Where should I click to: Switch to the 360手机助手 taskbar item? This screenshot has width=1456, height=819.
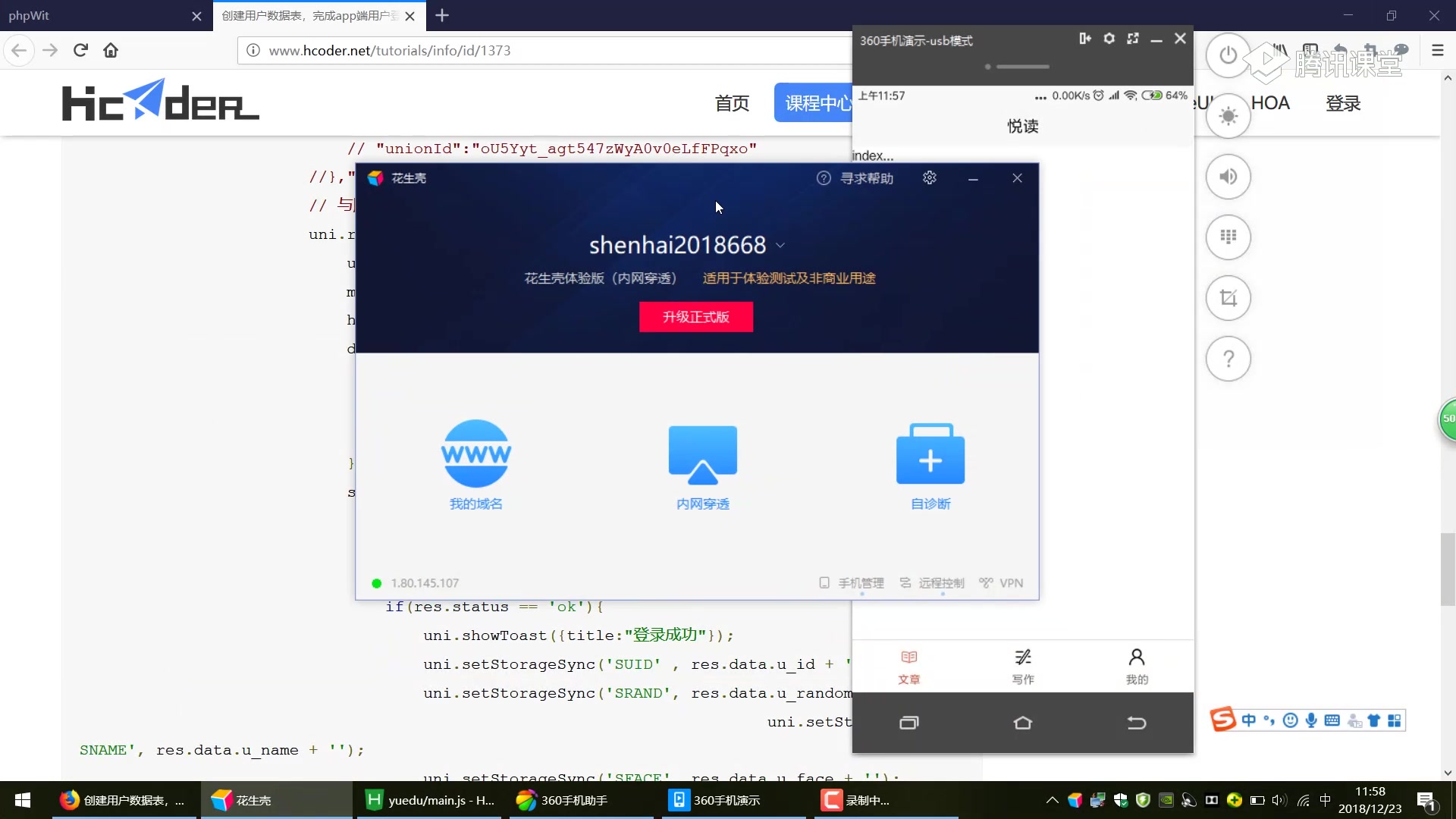pyautogui.click(x=582, y=800)
